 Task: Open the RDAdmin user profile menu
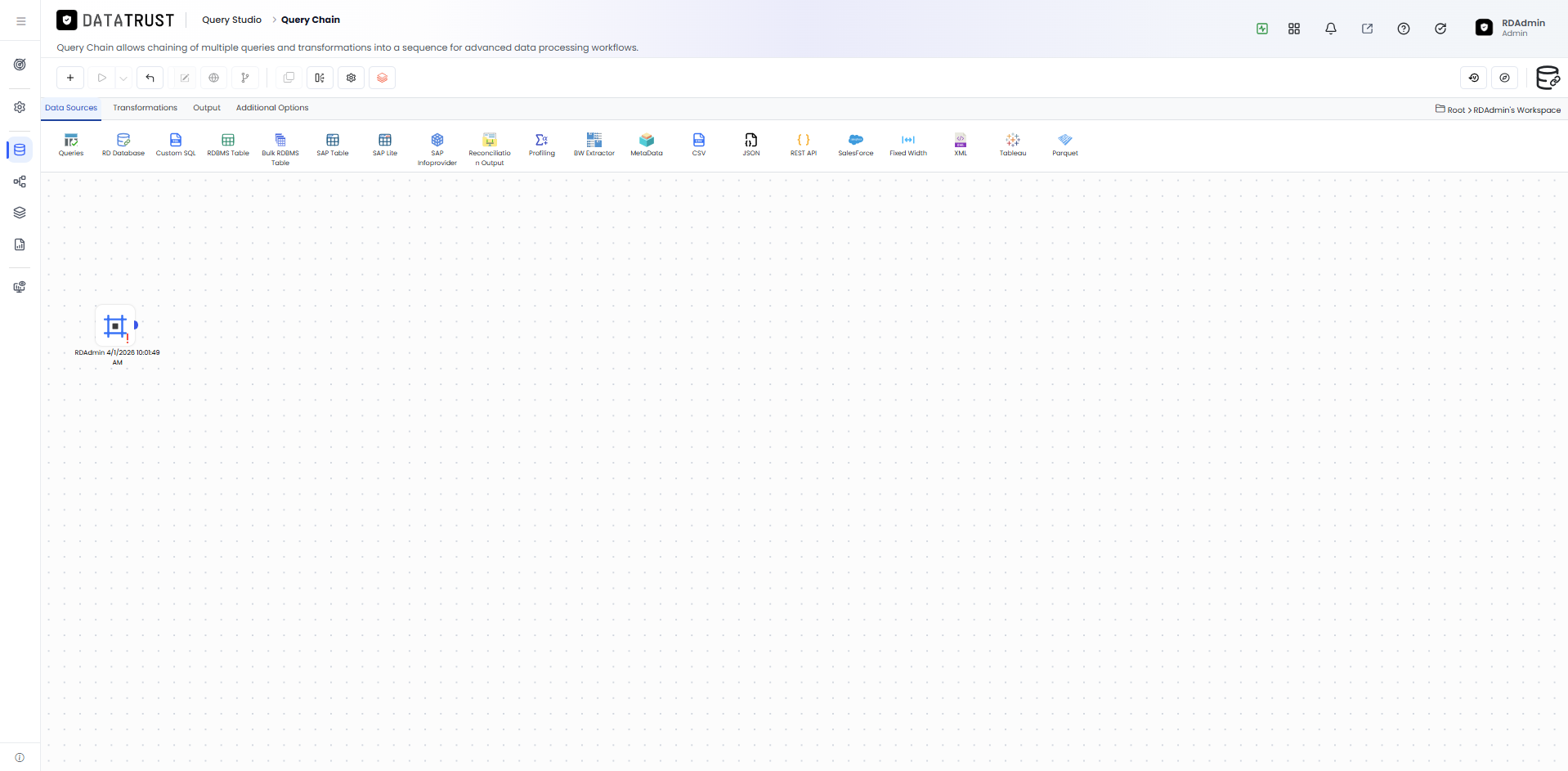(1511, 28)
